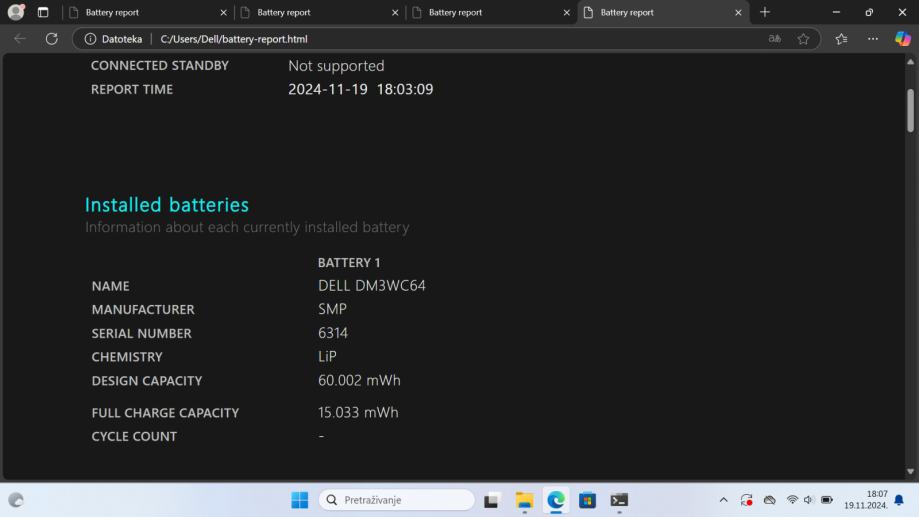Switch to the third Battery report tab
The image size is (919, 517).
coord(490,12)
